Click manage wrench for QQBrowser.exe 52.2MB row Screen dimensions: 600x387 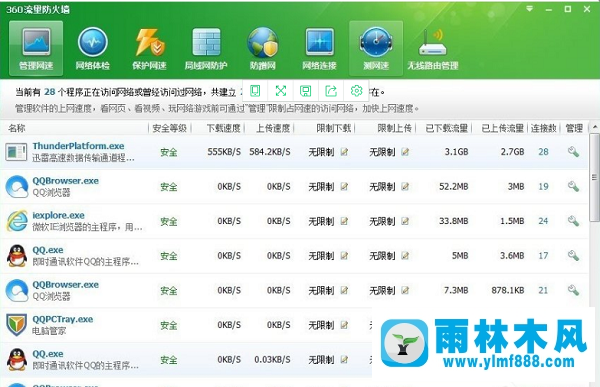(573, 186)
